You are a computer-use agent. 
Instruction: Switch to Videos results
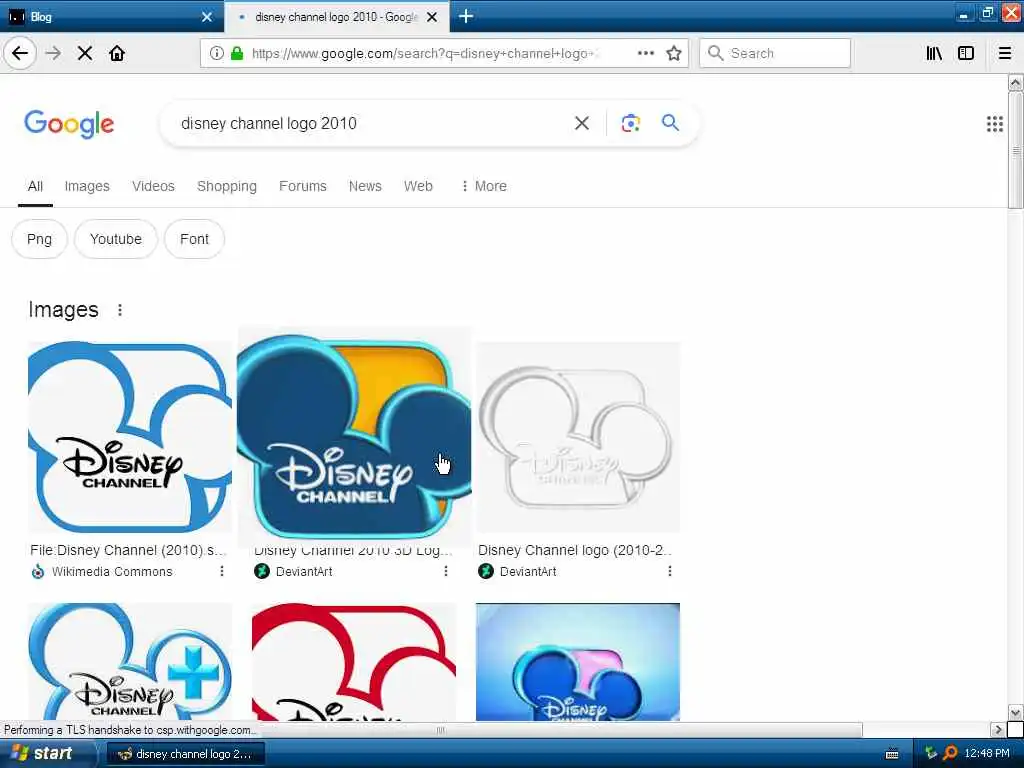[x=153, y=186]
